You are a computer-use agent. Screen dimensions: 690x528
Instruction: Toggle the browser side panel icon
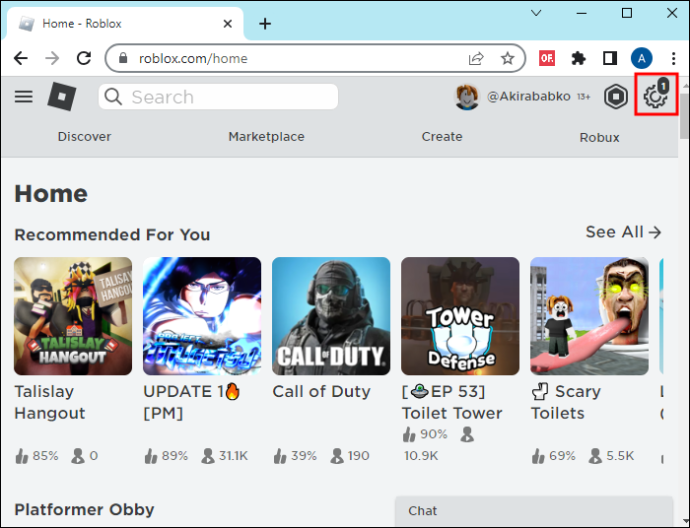pos(610,58)
